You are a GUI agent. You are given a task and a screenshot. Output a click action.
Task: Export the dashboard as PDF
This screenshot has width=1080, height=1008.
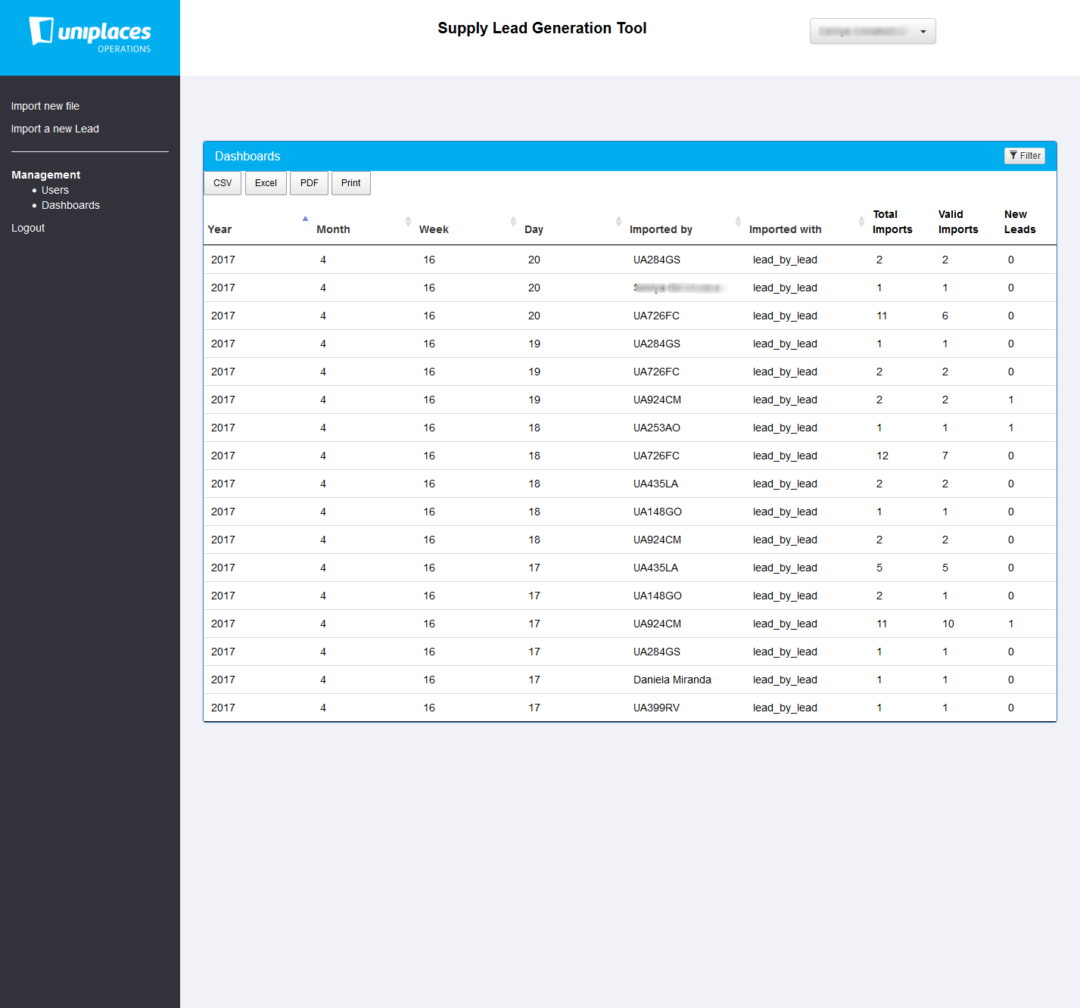[x=308, y=183]
